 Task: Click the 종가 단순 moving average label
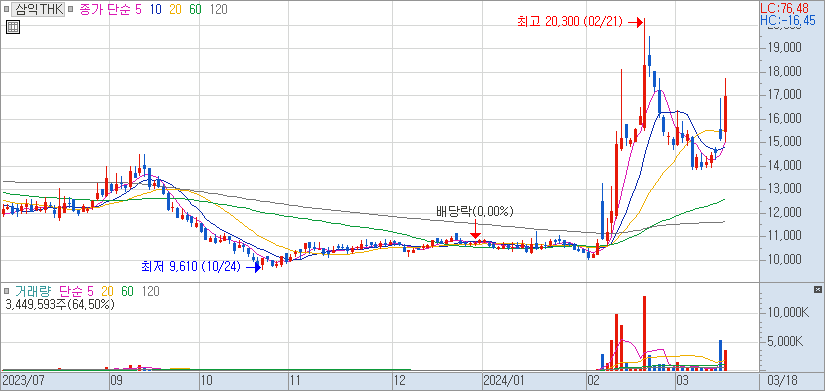tap(105, 9)
